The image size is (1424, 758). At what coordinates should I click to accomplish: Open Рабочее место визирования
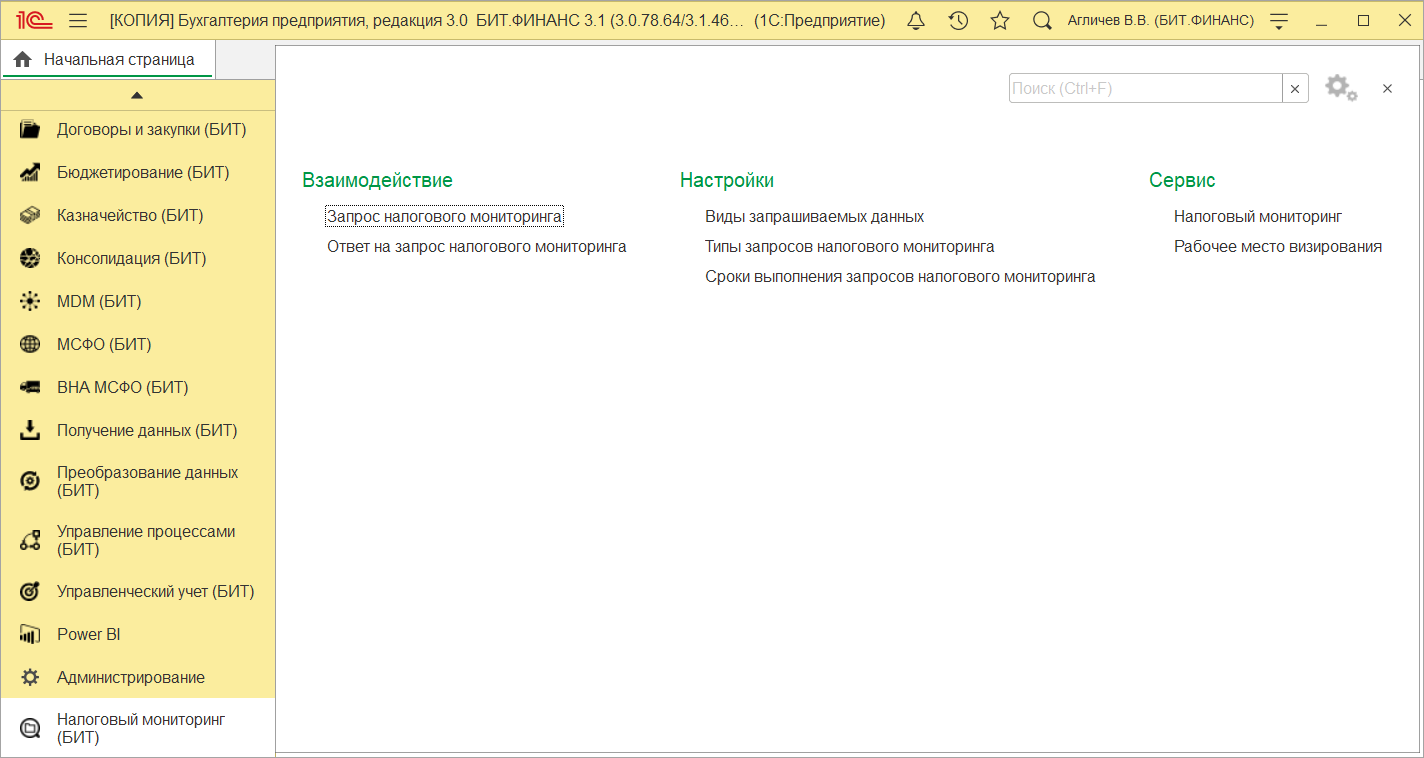pos(1278,246)
